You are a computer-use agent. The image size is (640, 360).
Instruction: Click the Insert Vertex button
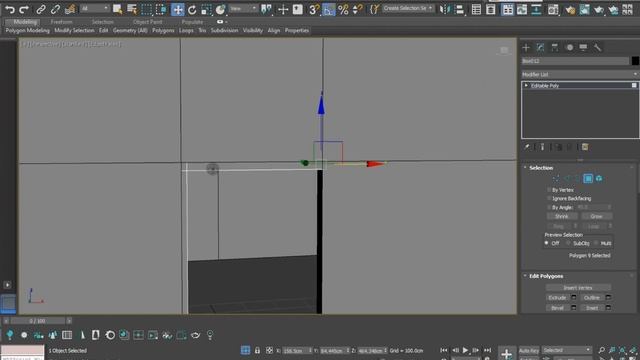pos(578,288)
